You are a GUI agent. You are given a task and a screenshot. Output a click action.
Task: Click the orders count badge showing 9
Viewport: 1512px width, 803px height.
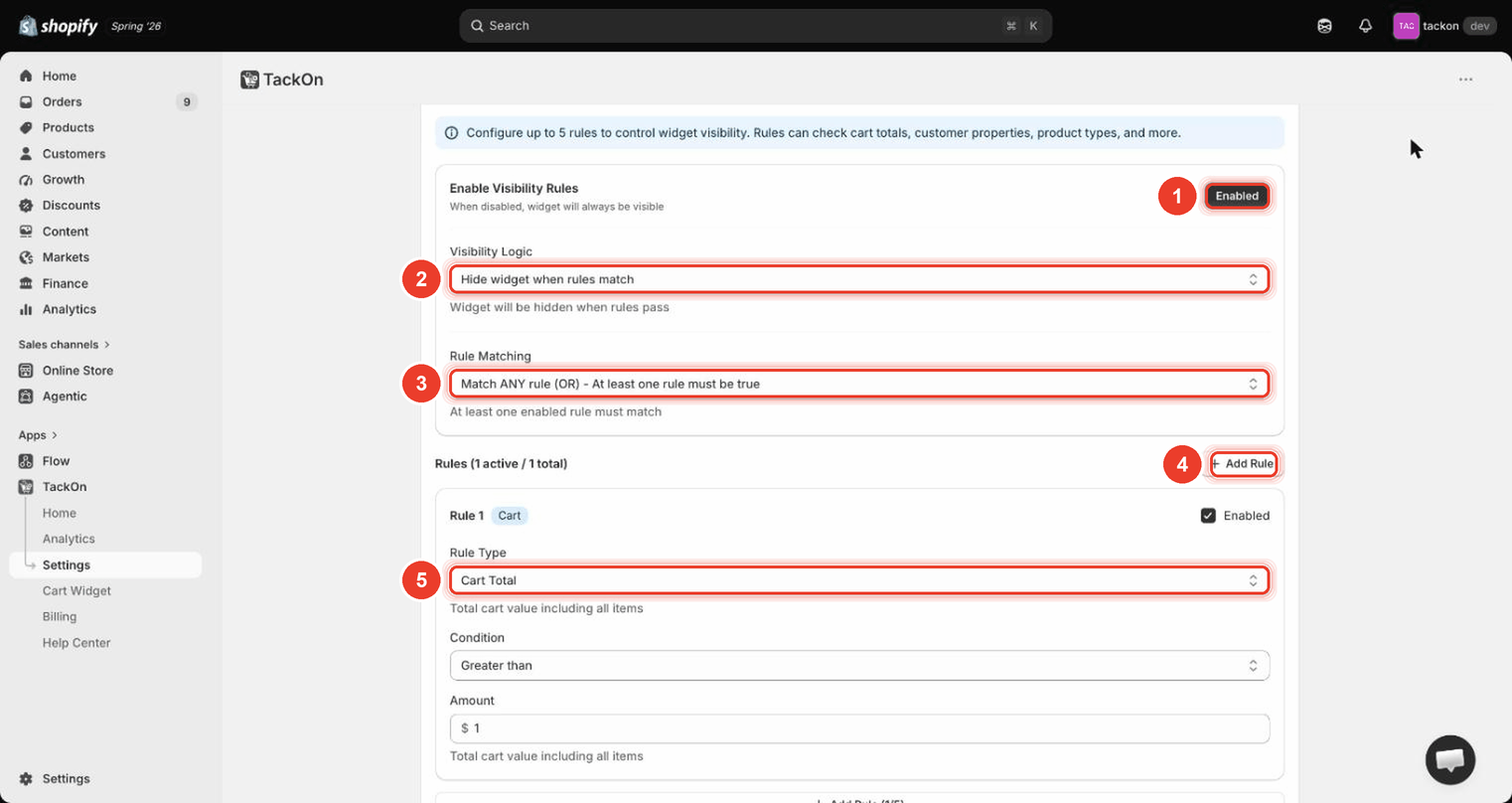[186, 101]
